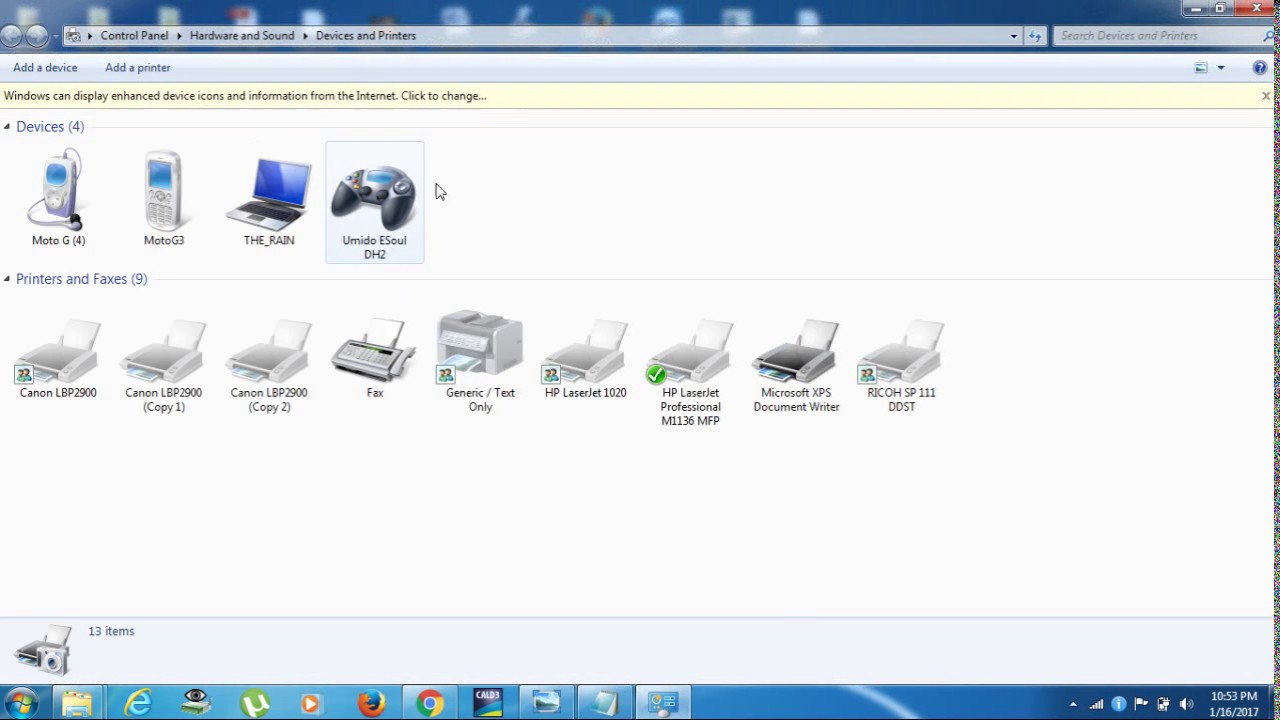The width and height of the screenshot is (1280, 720).
Task: Click the 13 items details pane text
Action: click(111, 631)
